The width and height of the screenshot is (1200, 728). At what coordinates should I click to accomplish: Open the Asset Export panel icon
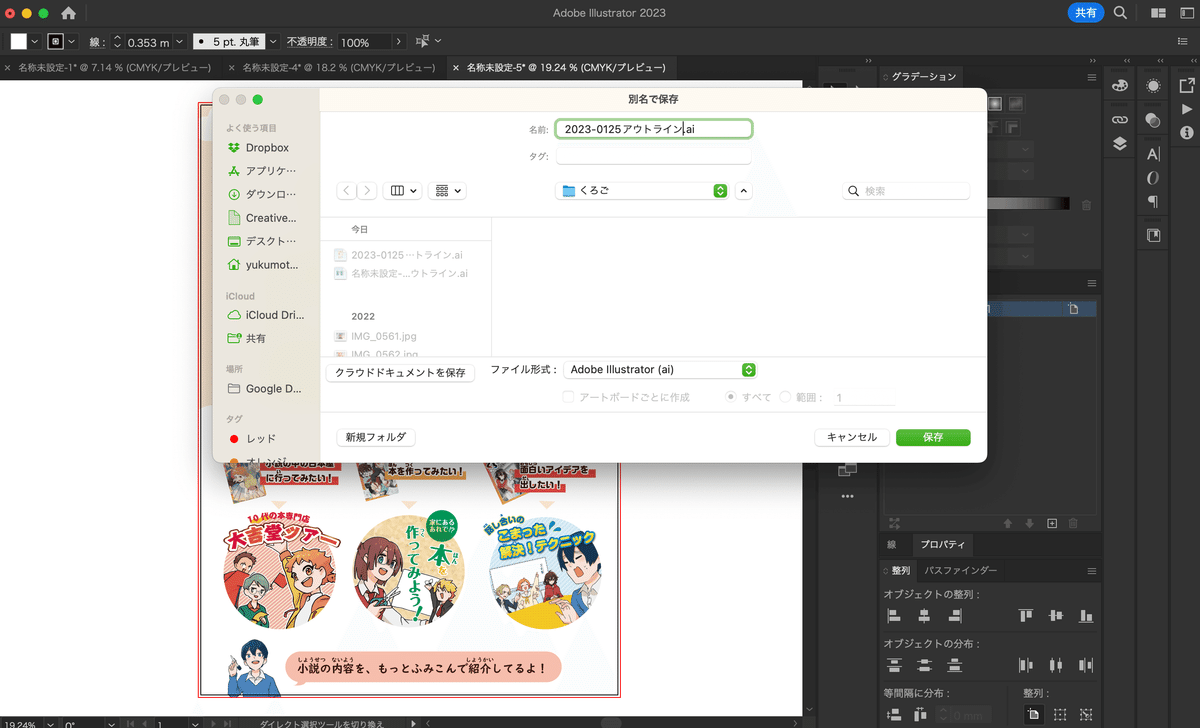click(x=1187, y=86)
